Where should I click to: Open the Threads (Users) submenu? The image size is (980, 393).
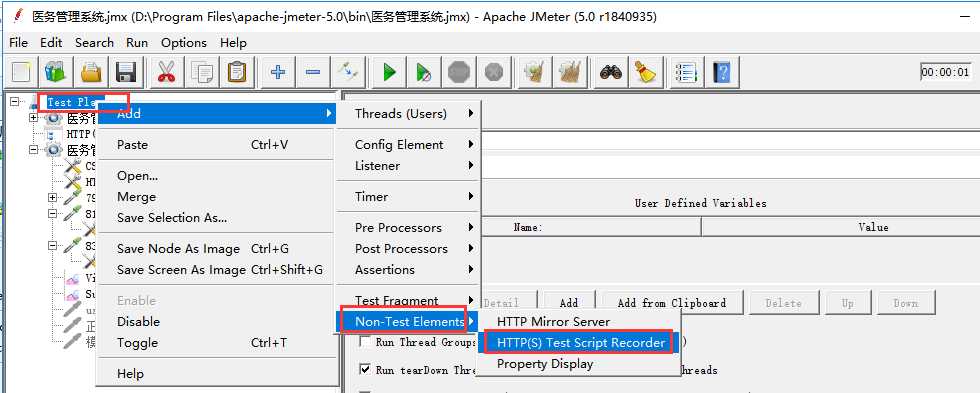[408, 114]
